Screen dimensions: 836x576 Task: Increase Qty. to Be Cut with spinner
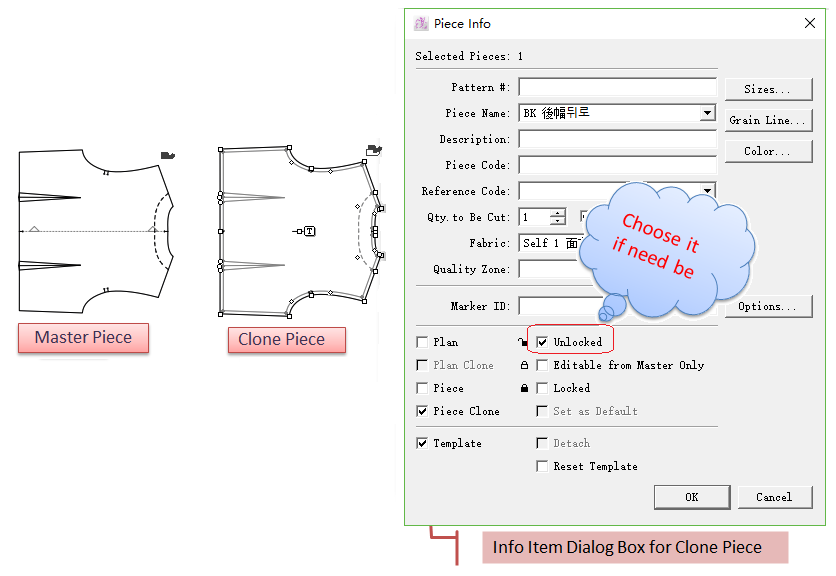[x=557, y=213]
